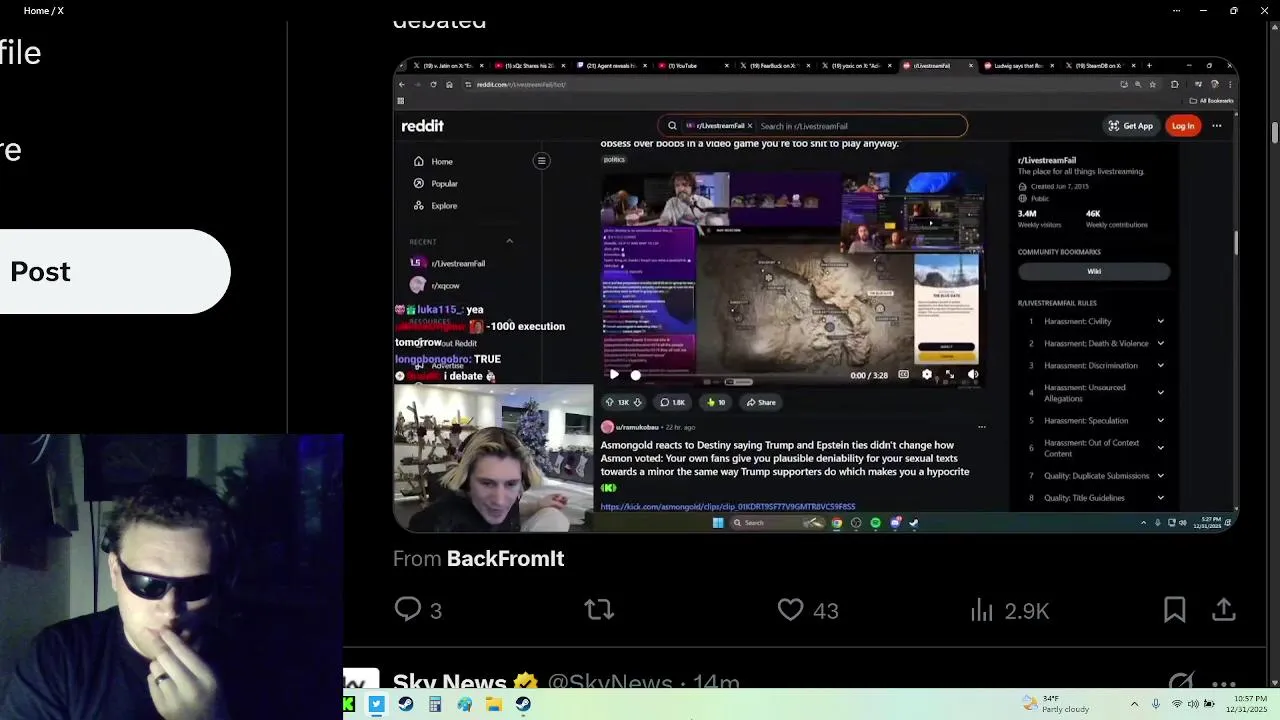Image resolution: width=1280 pixels, height=720 pixels.
Task: Click the kick.com clip link in post
Action: [727, 506]
